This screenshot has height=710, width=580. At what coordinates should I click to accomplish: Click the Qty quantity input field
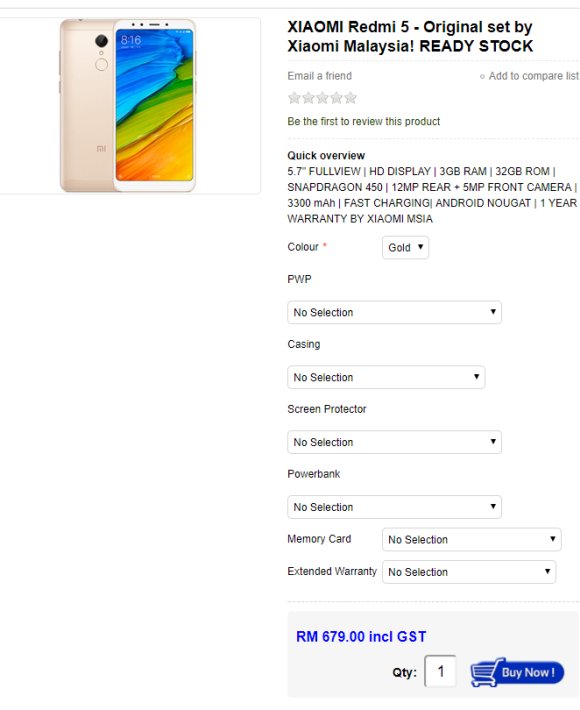click(440, 671)
